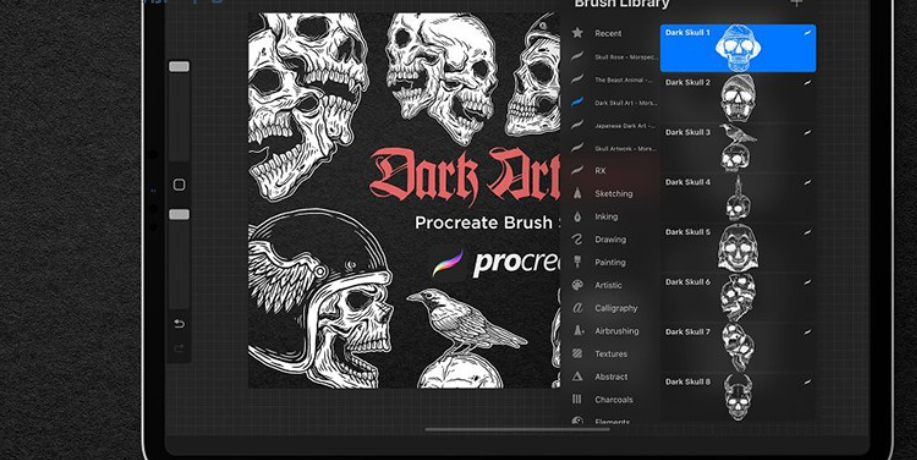Select the Dark Skull 4 brush

click(738, 198)
